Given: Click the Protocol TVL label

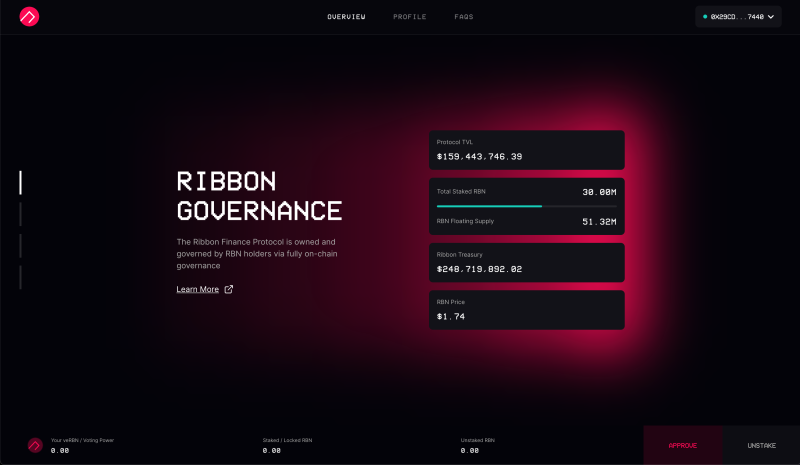Looking at the screenshot, I should 455,142.
